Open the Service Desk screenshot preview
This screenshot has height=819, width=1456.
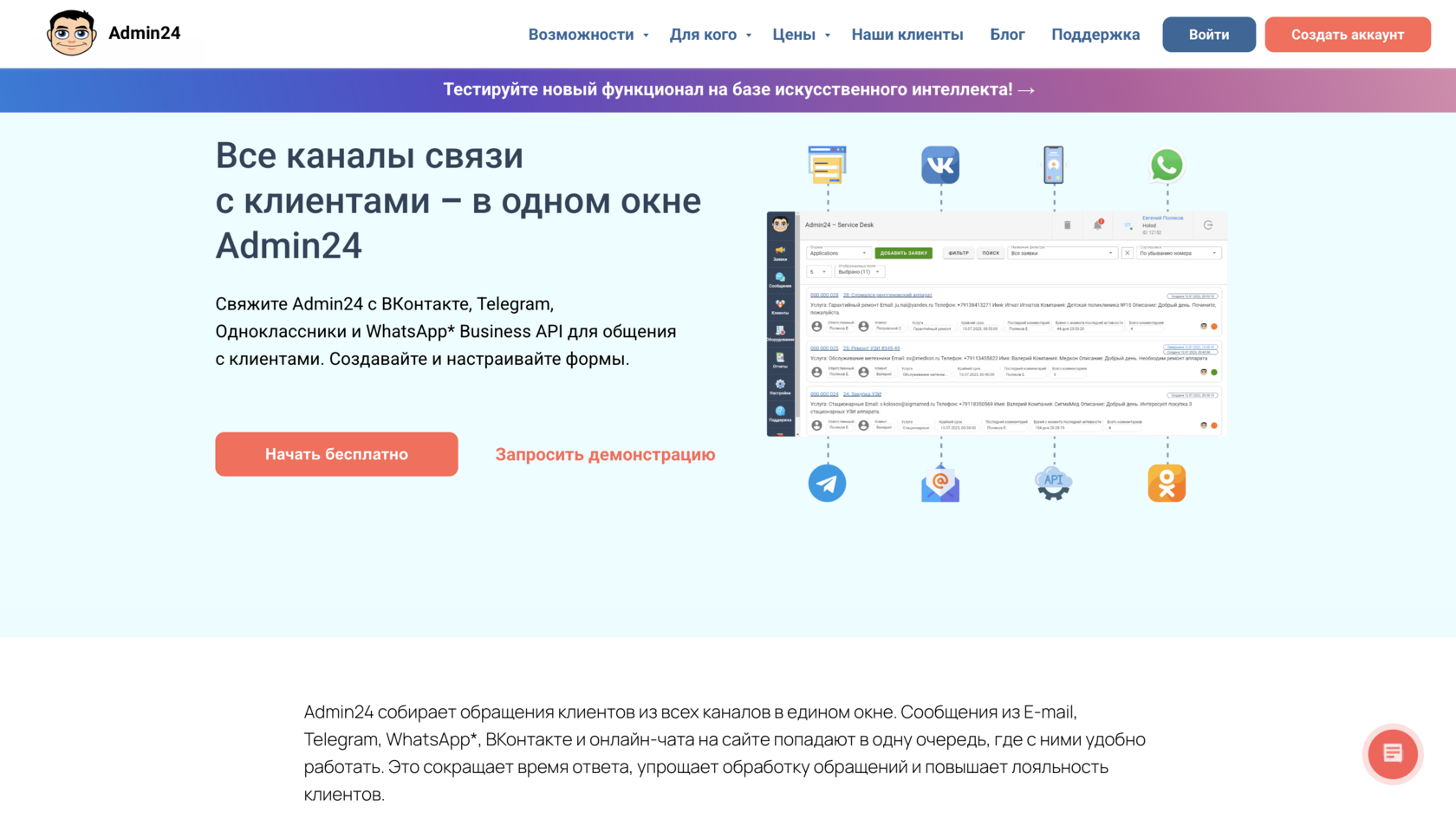(997, 323)
